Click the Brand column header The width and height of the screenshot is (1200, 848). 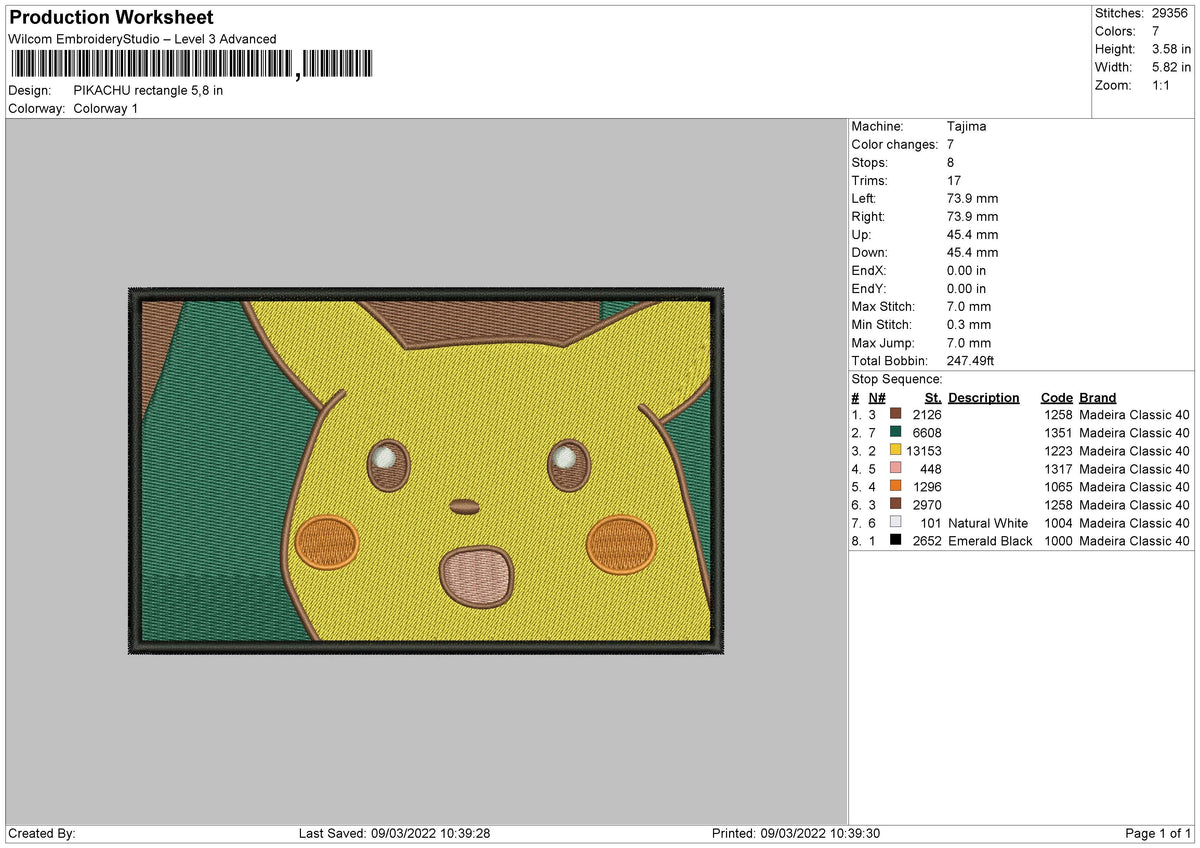(x=1097, y=398)
